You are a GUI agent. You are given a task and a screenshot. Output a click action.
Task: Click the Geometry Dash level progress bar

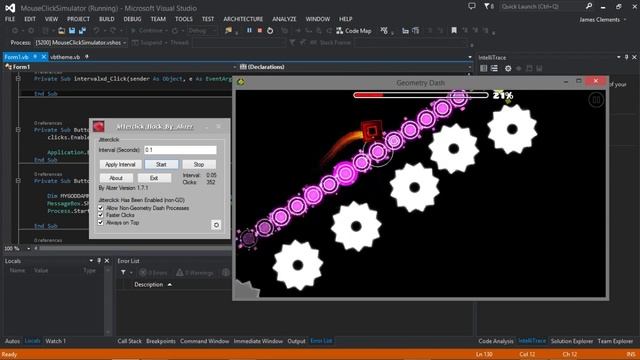421,95
